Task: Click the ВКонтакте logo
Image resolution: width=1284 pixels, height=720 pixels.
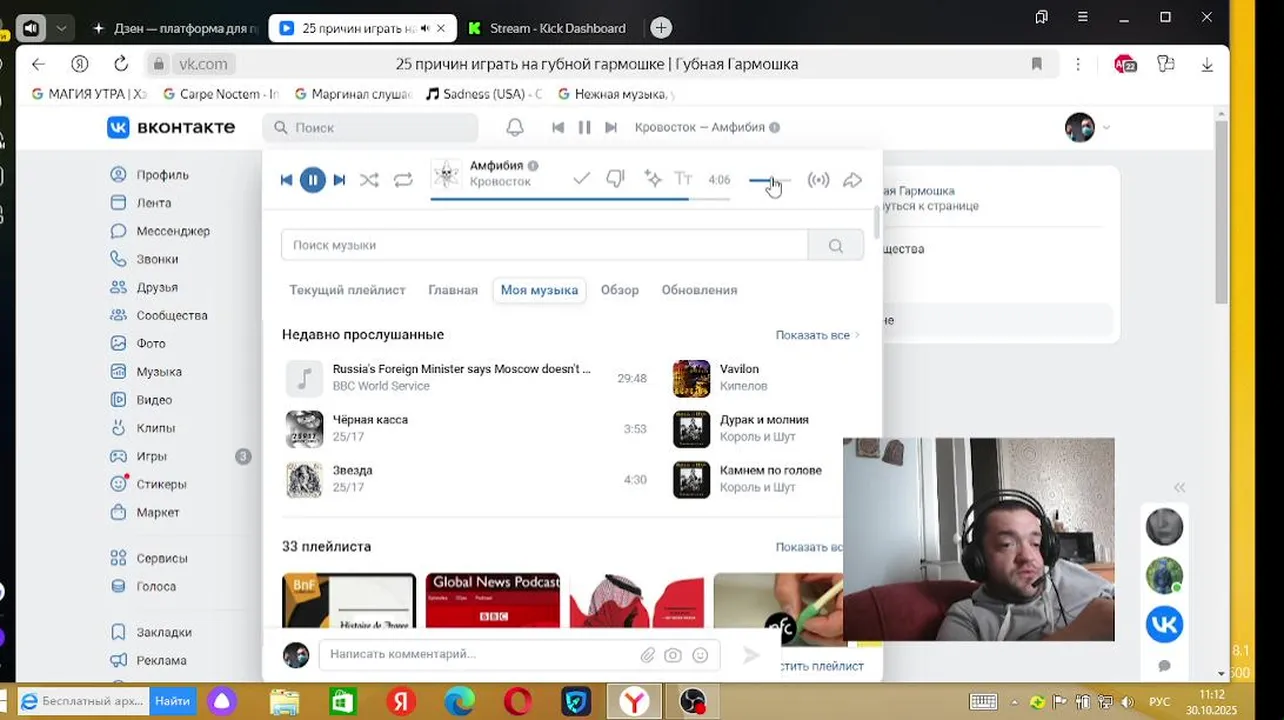Action: click(171, 127)
